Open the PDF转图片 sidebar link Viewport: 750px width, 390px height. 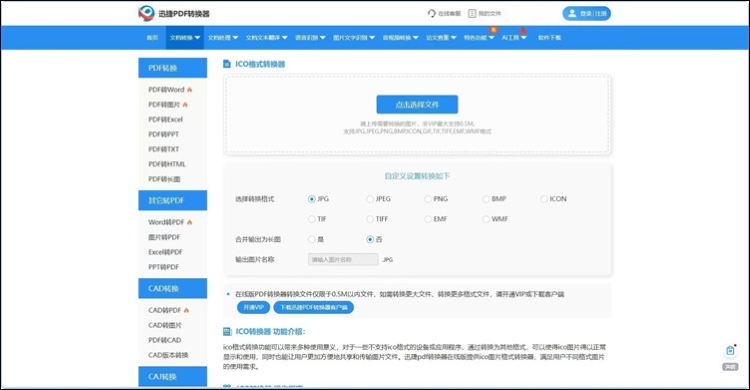coord(164,104)
